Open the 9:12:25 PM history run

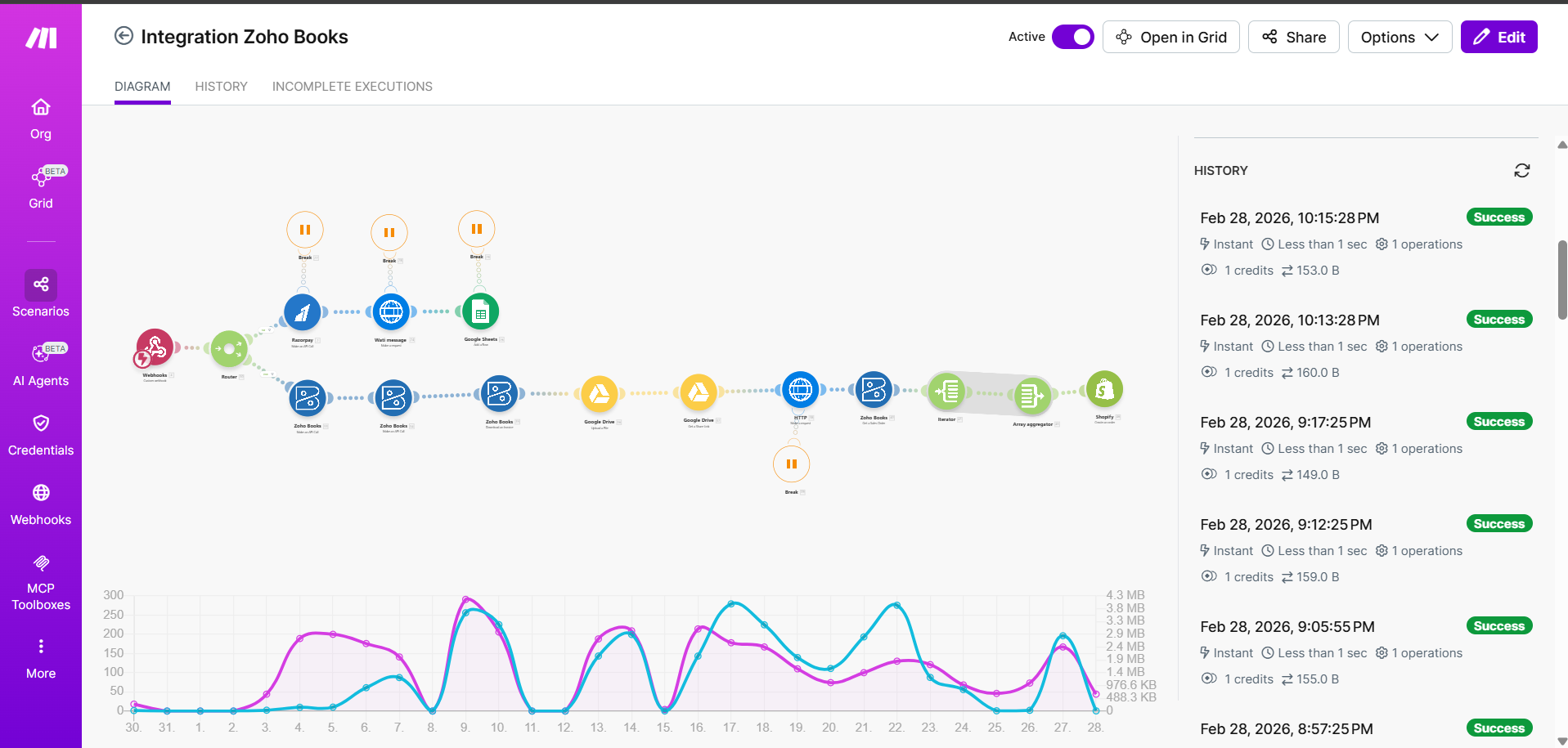click(1366, 550)
